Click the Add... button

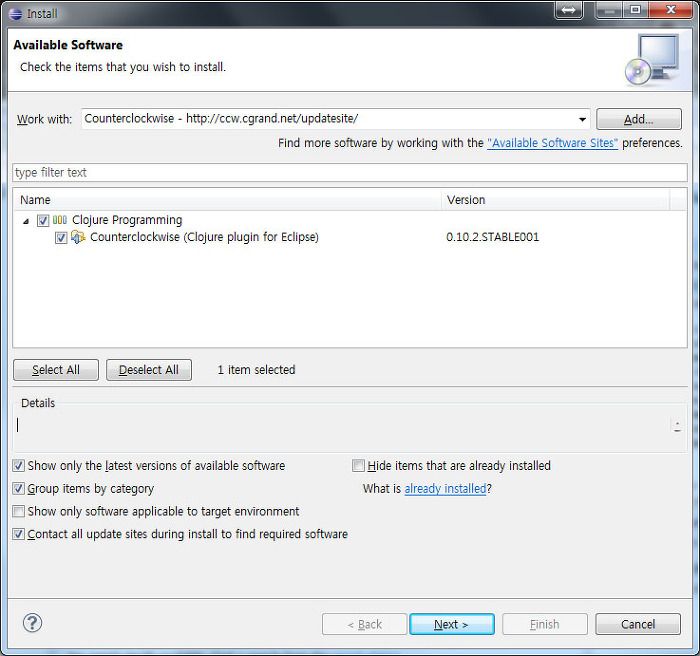638,119
